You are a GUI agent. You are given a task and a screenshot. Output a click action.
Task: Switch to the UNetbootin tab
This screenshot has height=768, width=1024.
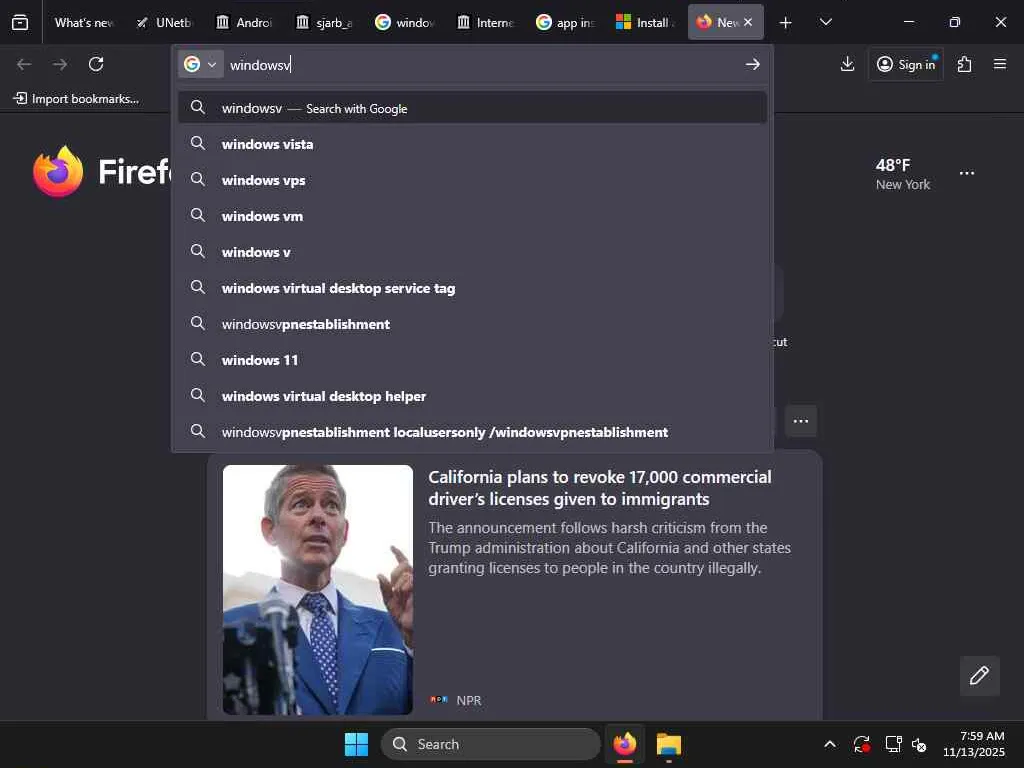(165, 22)
